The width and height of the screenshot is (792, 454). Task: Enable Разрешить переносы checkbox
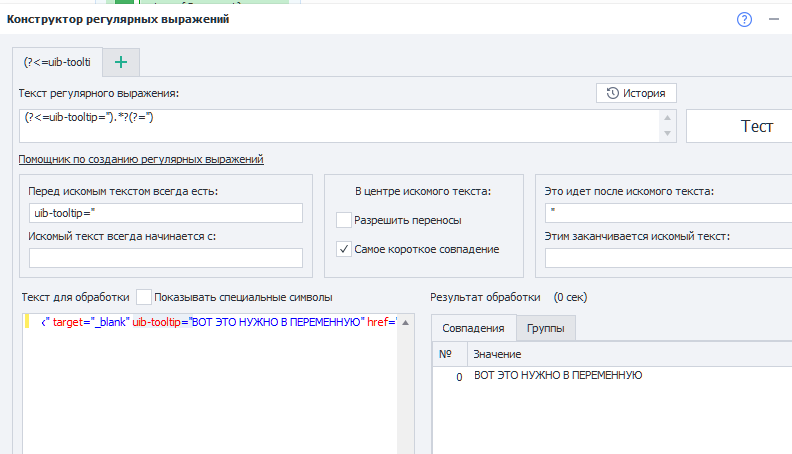[x=345, y=220]
